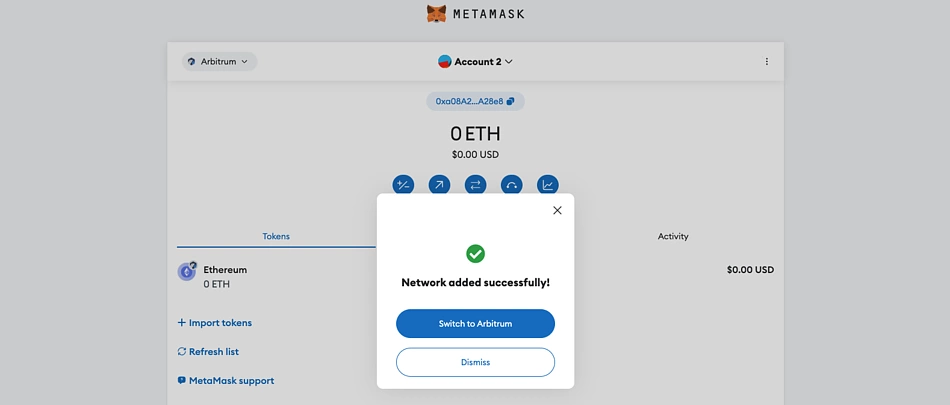950x405 pixels.
Task: Click the Switch to Arbitrum button
Action: 476,324
